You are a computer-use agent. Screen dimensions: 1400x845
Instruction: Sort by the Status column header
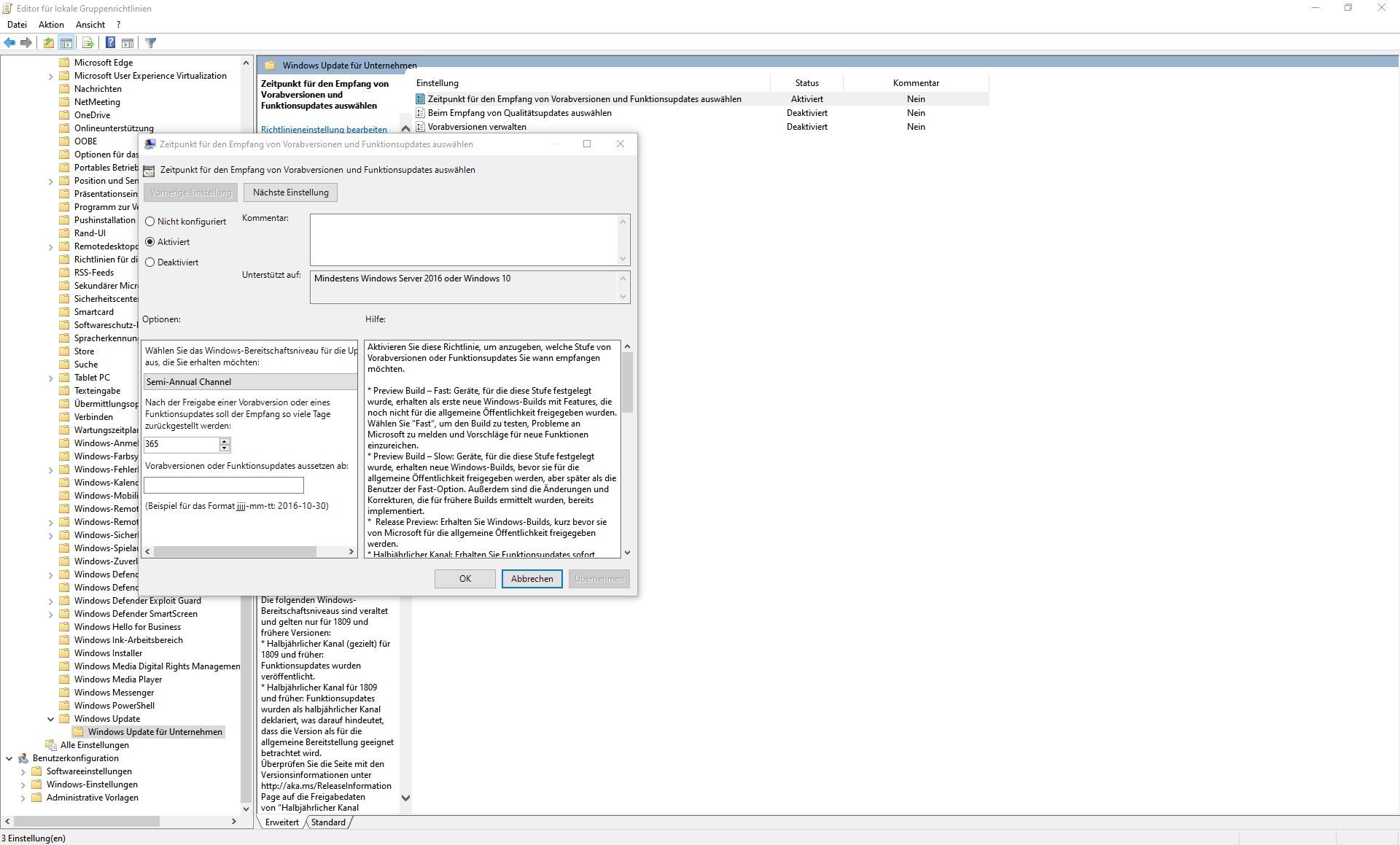pyautogui.click(x=807, y=83)
